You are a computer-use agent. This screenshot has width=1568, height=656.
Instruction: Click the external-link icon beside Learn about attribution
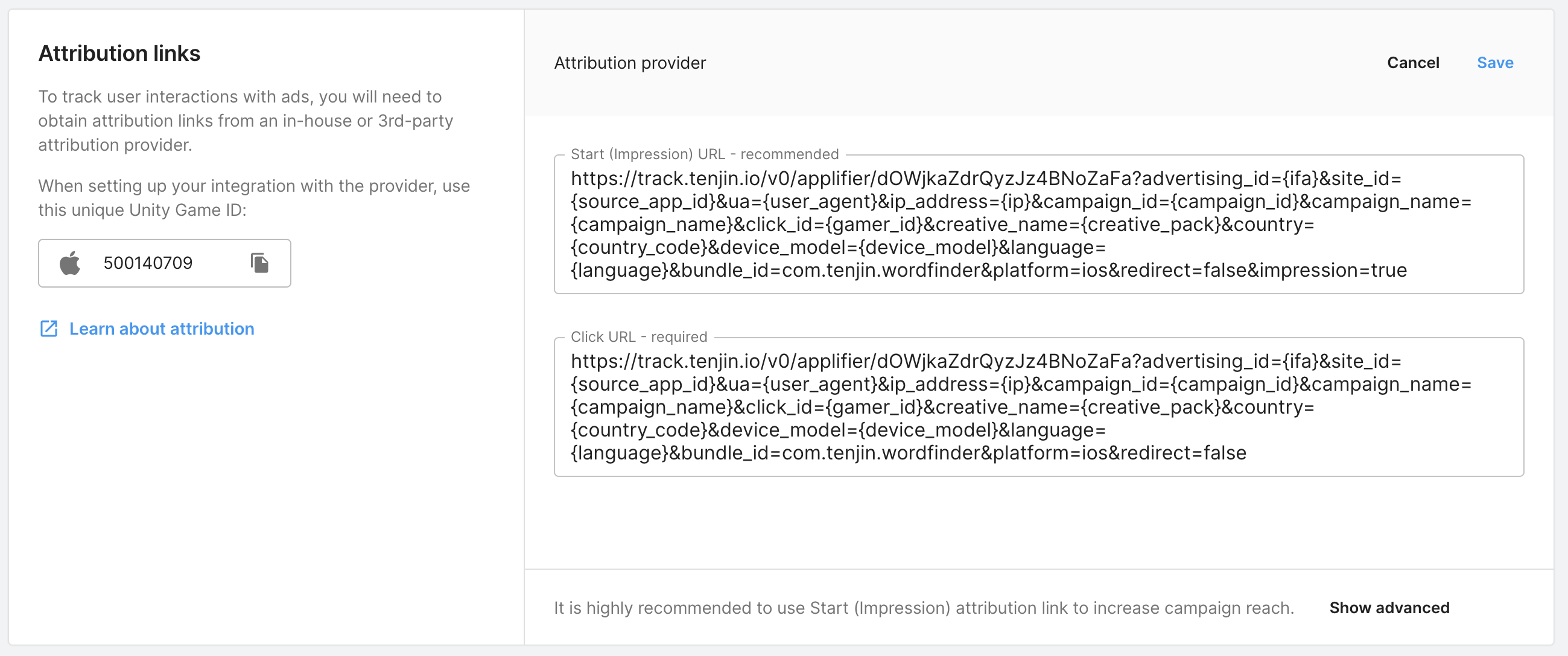tap(49, 329)
